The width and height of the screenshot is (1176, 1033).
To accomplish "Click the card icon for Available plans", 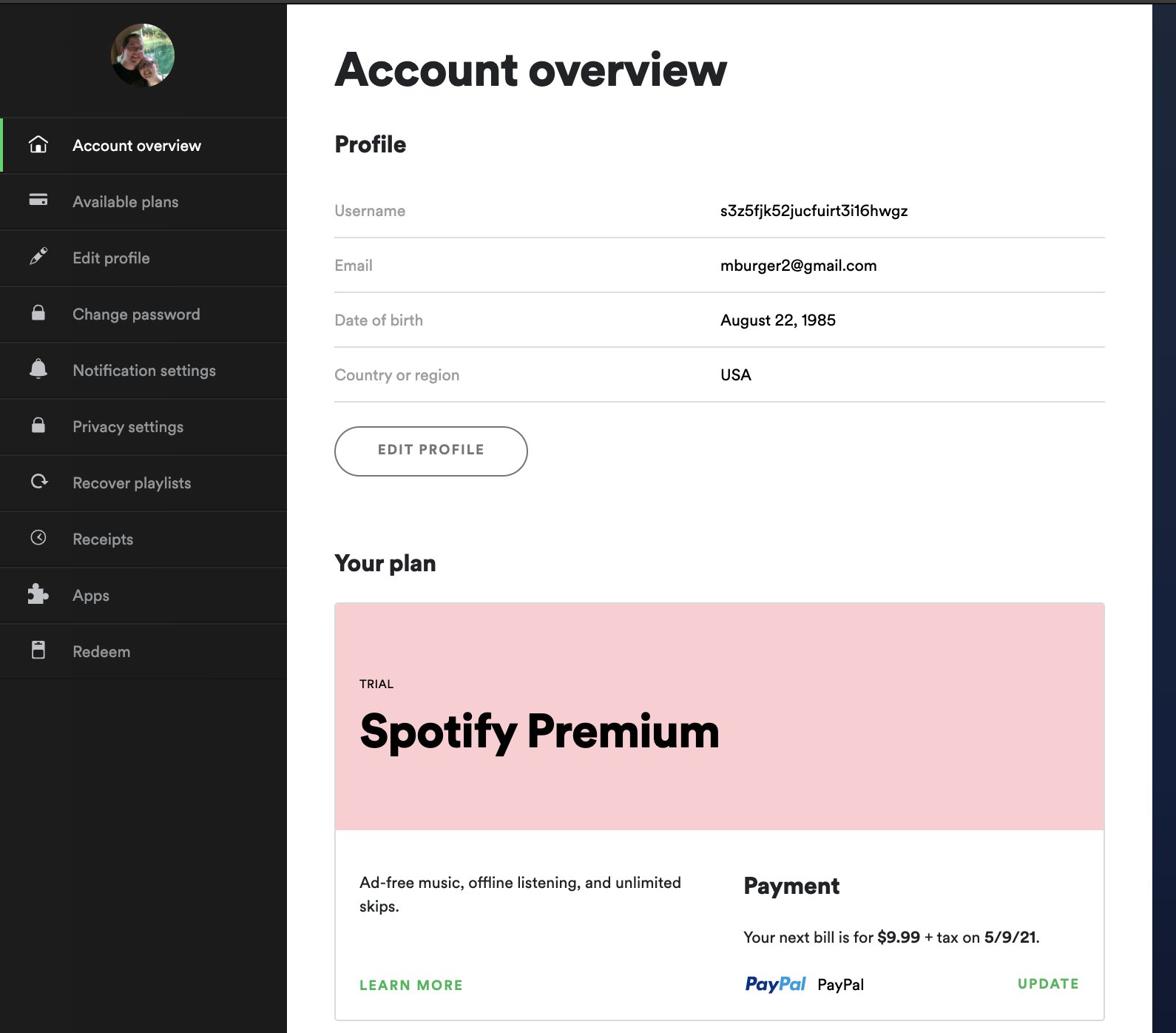I will coord(38,200).
